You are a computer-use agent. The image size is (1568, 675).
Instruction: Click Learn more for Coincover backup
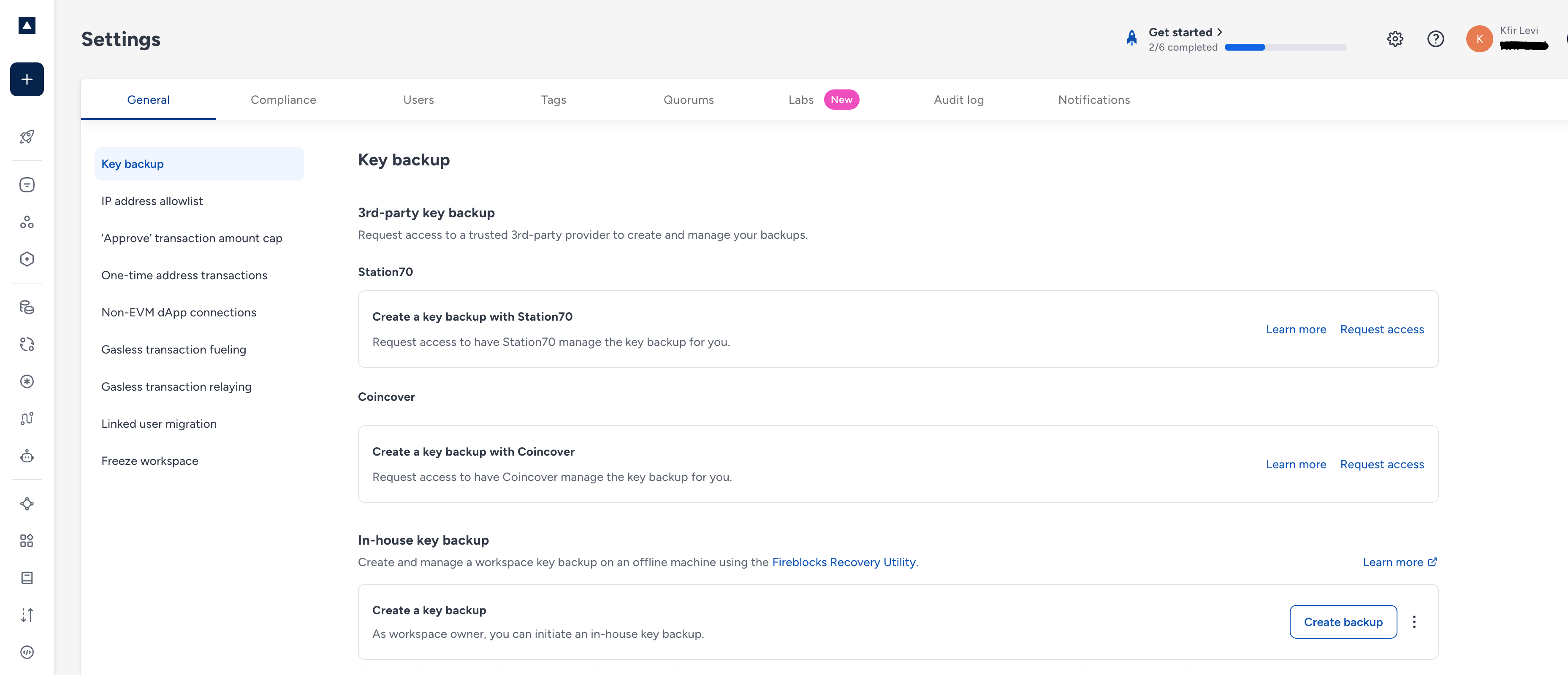click(1296, 464)
